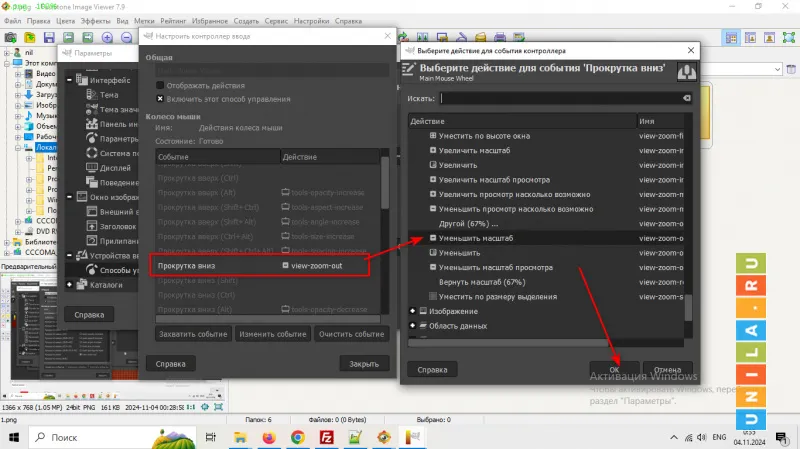This screenshot has width=800, height=449.
Task: Click the clear search icon in Искать field
Action: pyautogui.click(x=686, y=99)
